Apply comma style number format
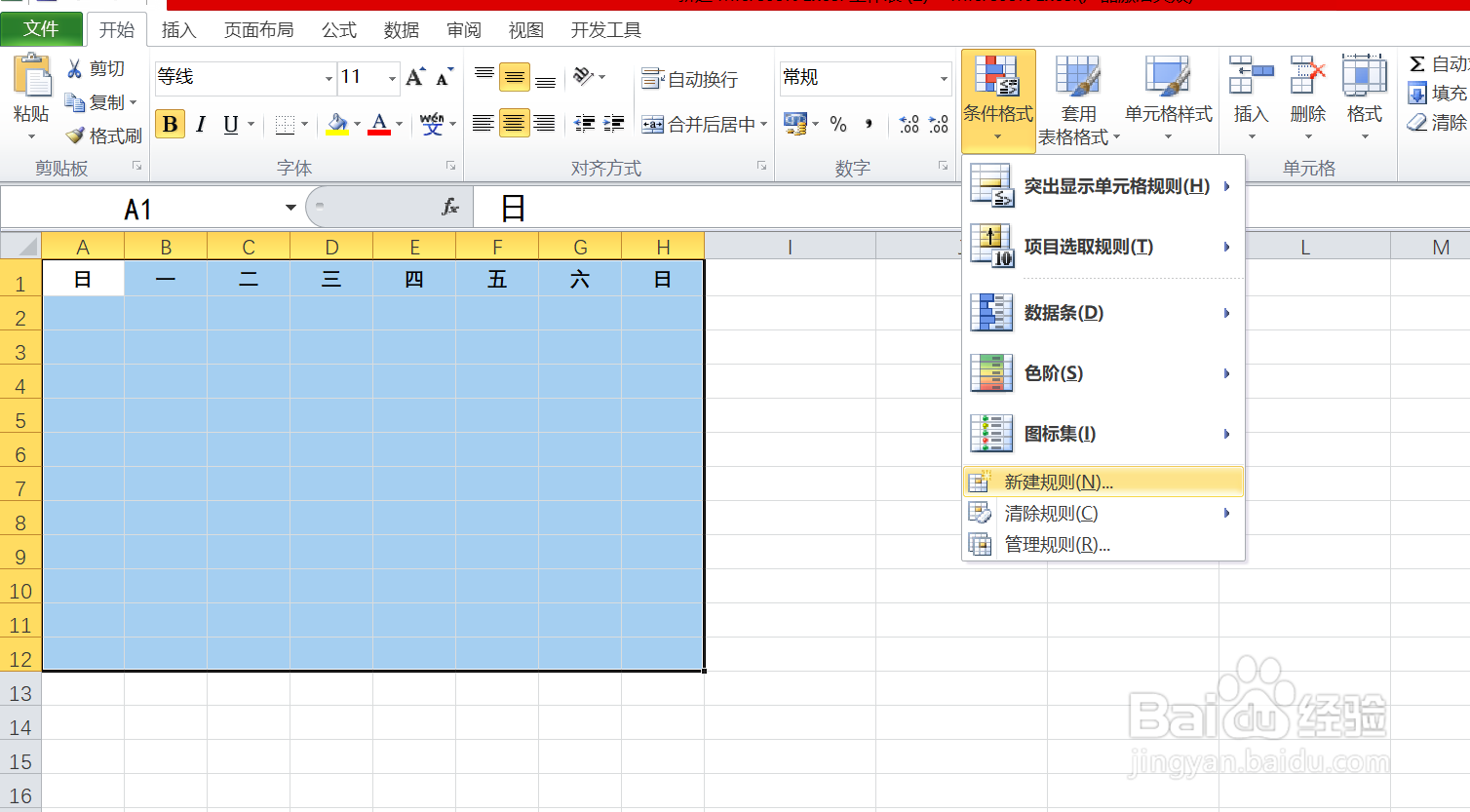Image resolution: width=1470 pixels, height=812 pixels. pyautogui.click(x=869, y=124)
